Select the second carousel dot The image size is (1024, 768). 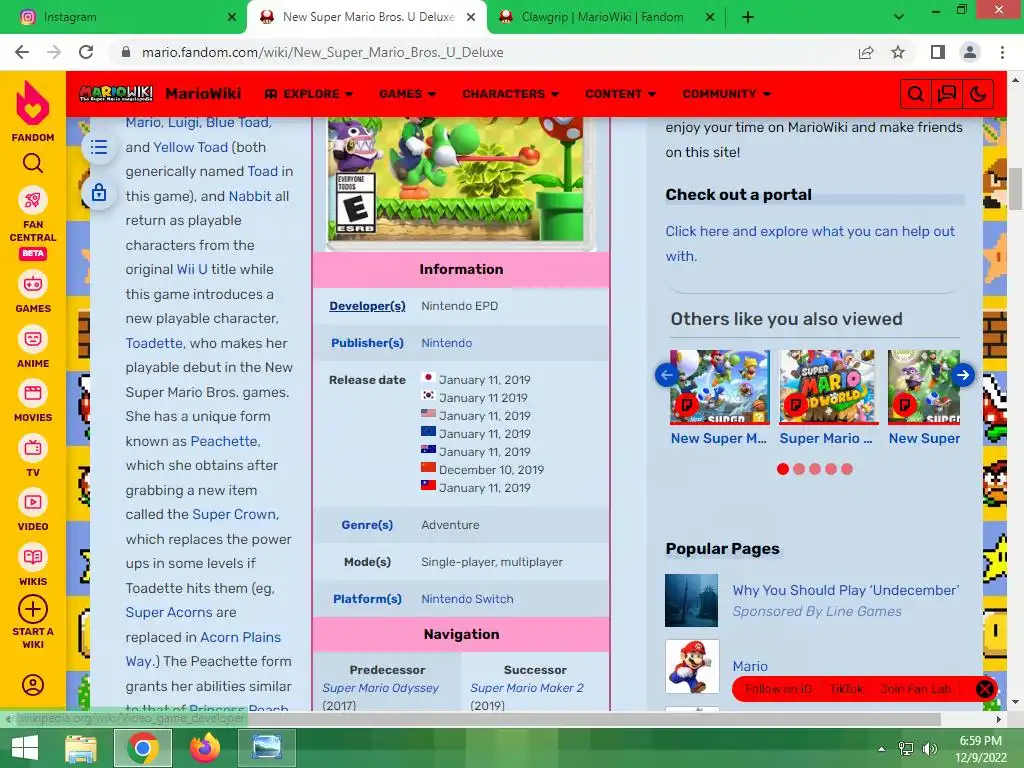[799, 469]
